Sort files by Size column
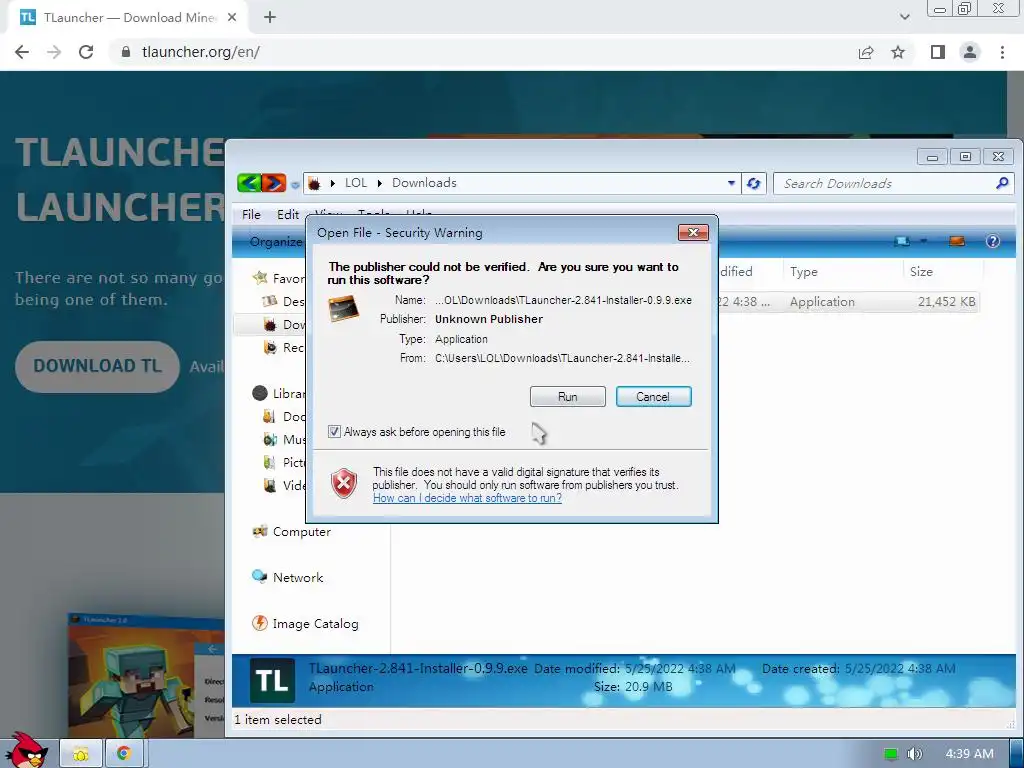The height and width of the screenshot is (768, 1024). pyautogui.click(x=921, y=272)
